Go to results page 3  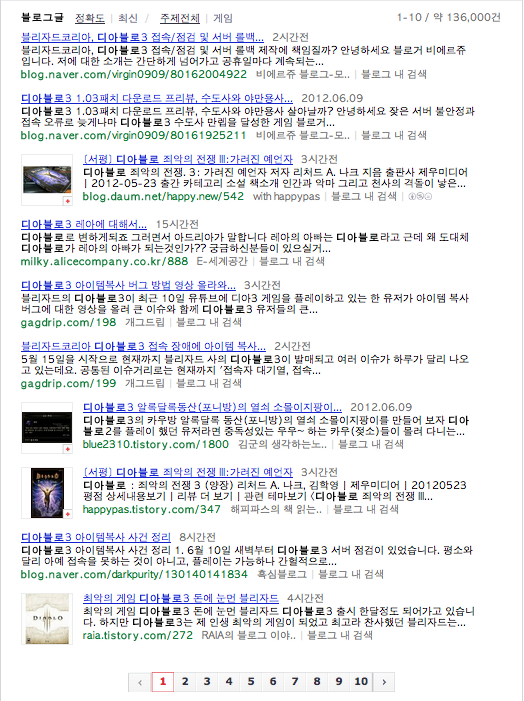pyautogui.click(x=207, y=682)
